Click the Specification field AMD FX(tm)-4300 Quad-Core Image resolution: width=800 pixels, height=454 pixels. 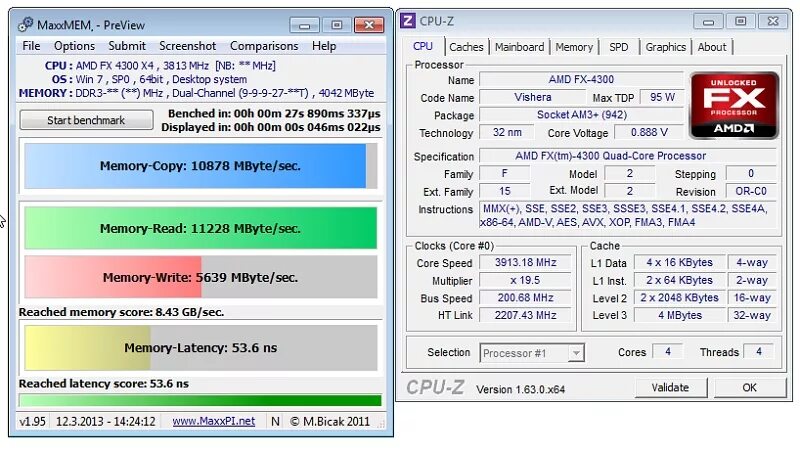click(x=628, y=156)
